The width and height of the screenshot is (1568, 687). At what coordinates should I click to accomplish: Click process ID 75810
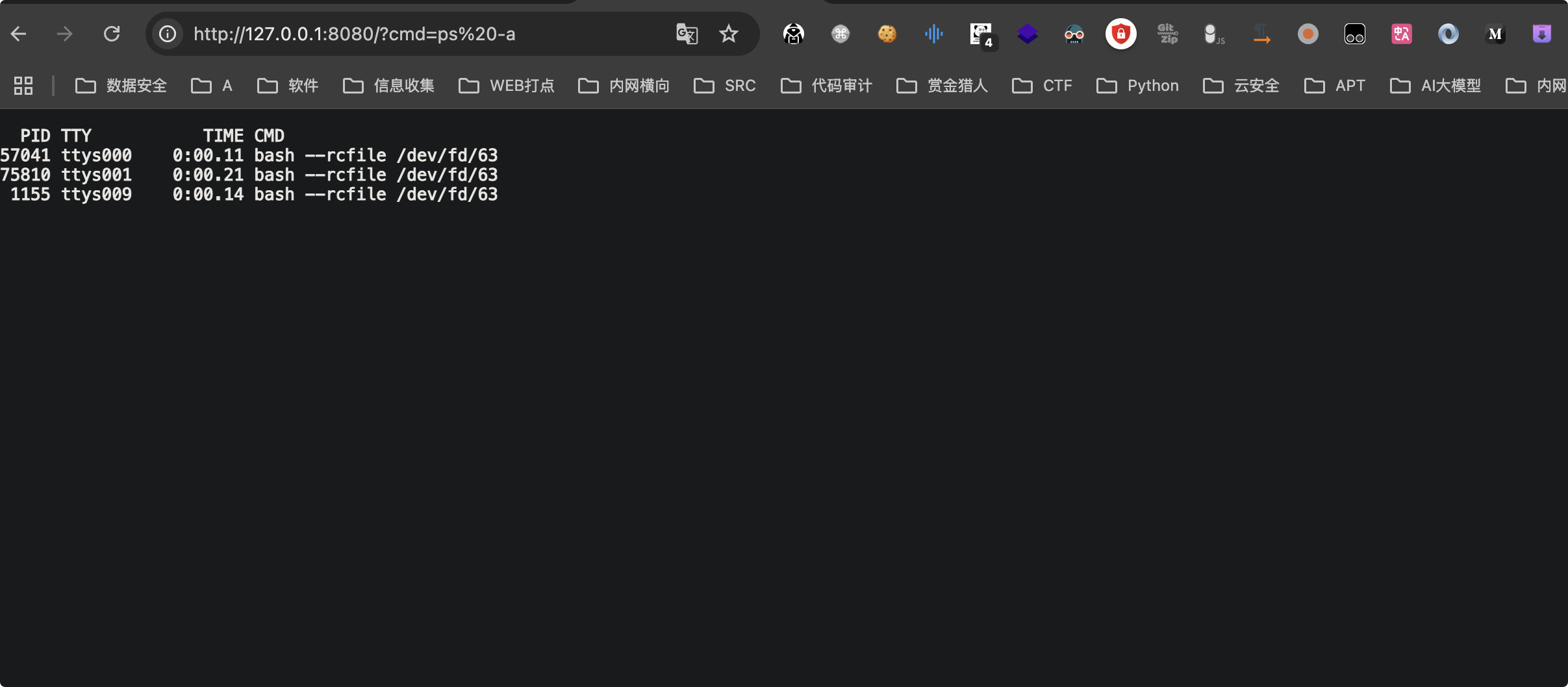pos(25,175)
